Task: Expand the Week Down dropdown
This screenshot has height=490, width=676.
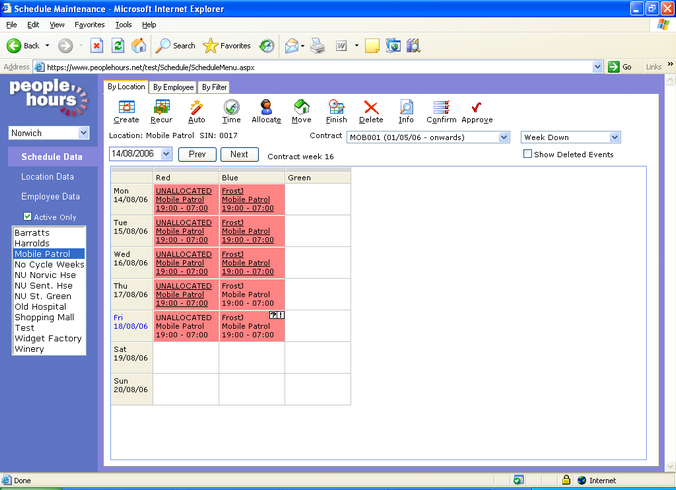Action: (614, 136)
